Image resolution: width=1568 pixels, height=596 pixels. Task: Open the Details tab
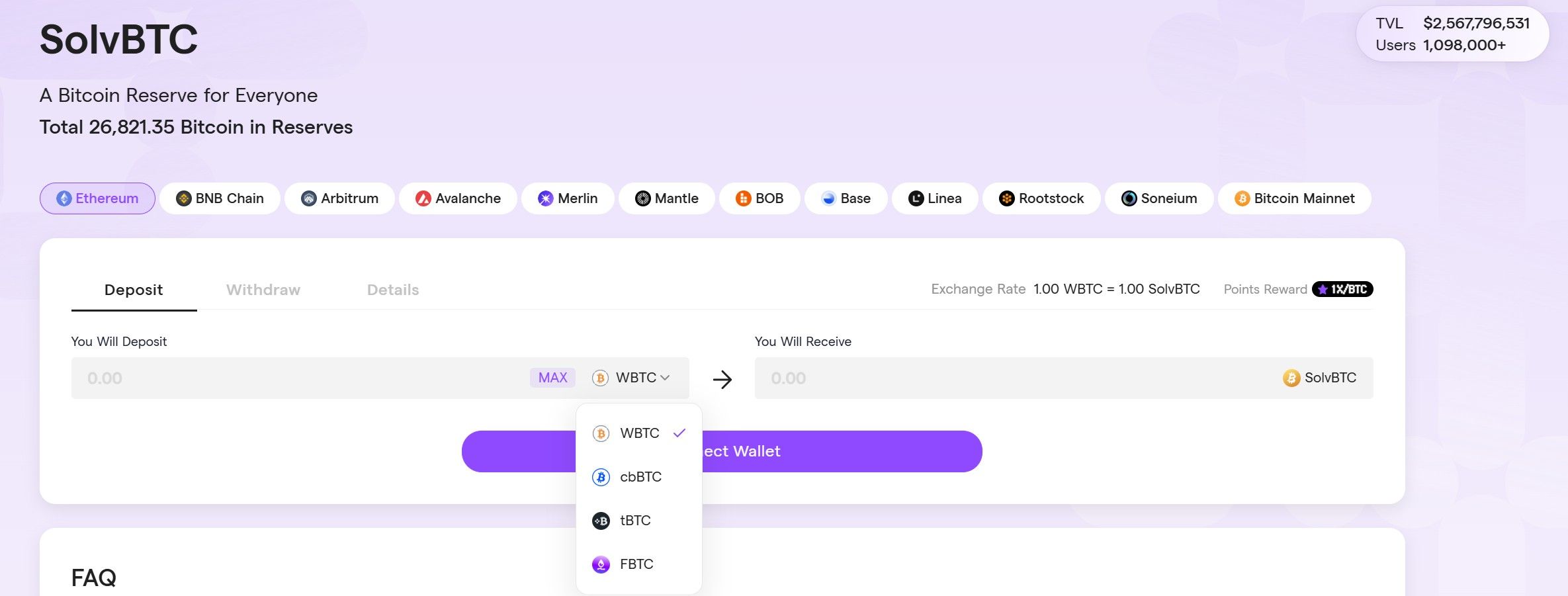(x=392, y=290)
